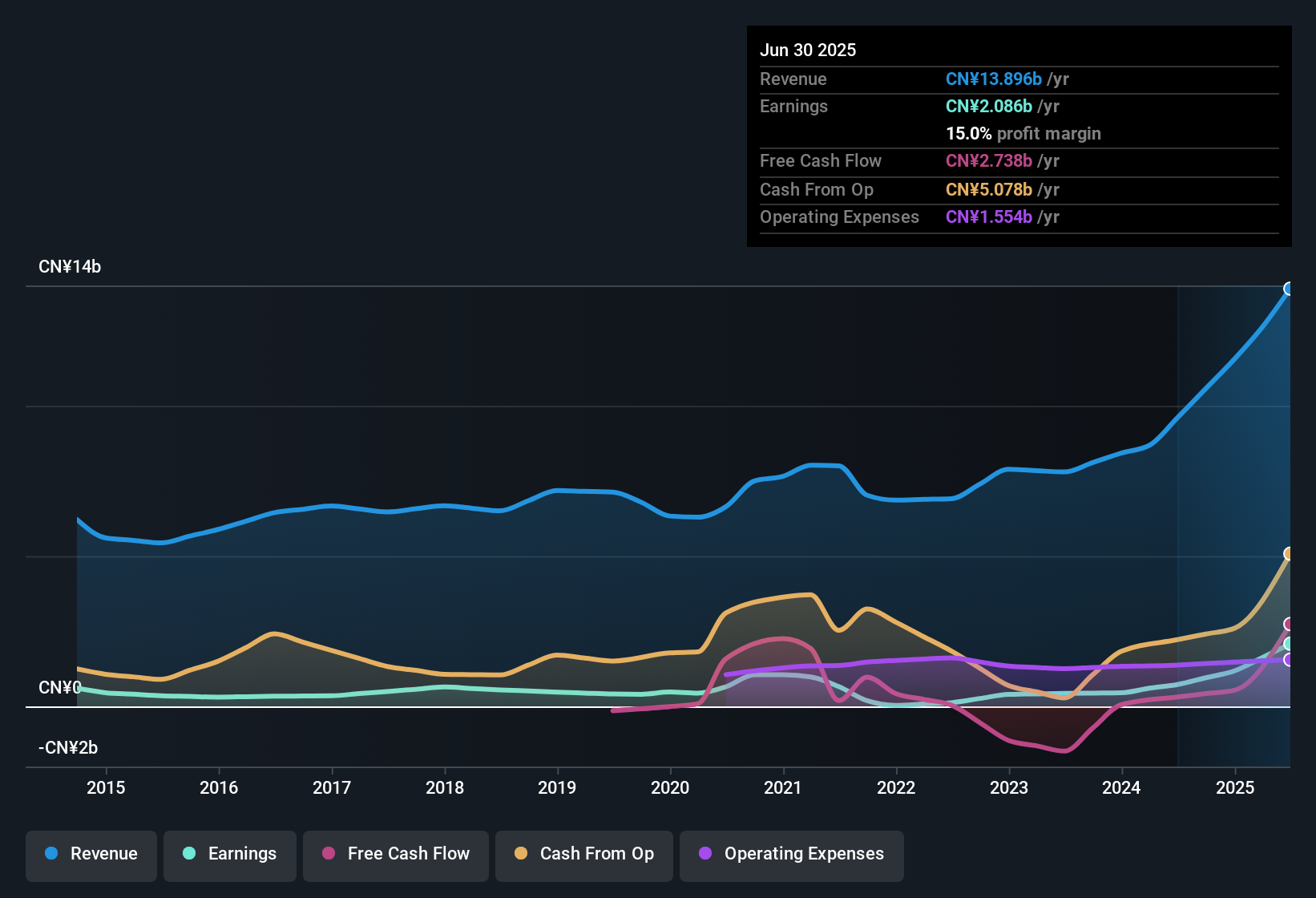Select the Operating Expenses legend entry
1316x898 pixels.
[791, 854]
